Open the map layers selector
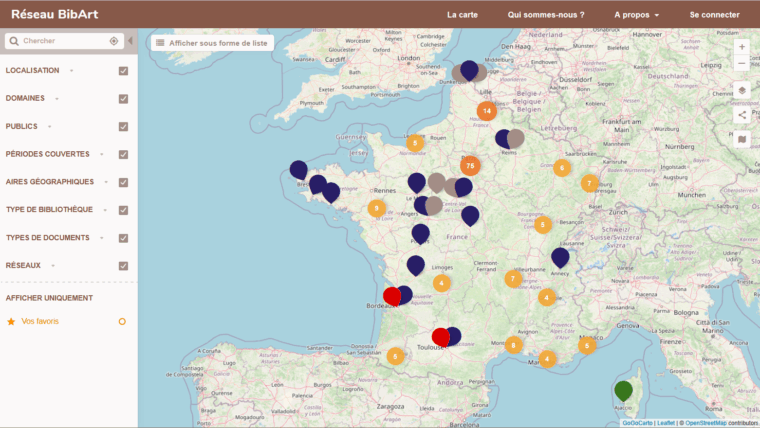The width and height of the screenshot is (760, 428). 741,90
